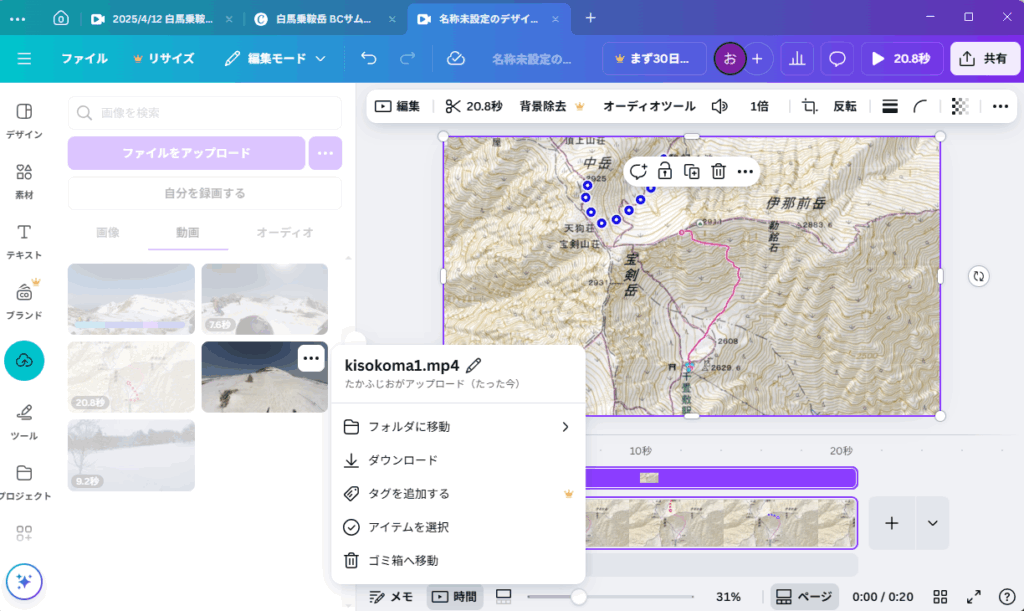This screenshot has height=611, width=1024.
Task: Open the Canva AI assistant sparkle button
Action: click(24, 581)
